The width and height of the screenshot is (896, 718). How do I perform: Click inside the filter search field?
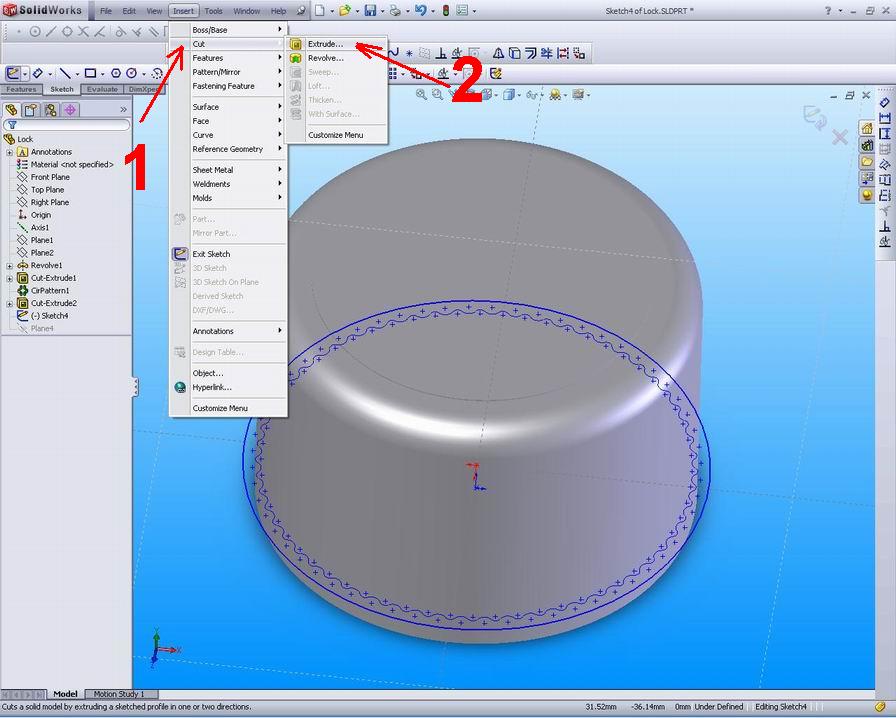[70, 124]
